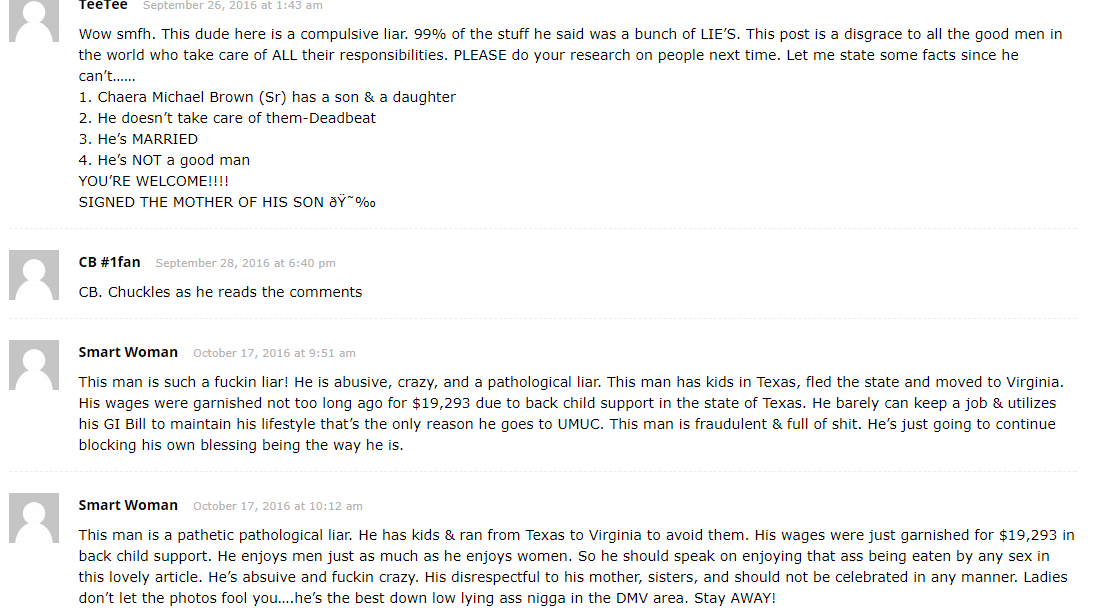Image resolution: width=1094 pixels, height=610 pixels.
Task: Click the "SIGNED THE MOTHER OF HIS SON" line
Action: (x=227, y=202)
